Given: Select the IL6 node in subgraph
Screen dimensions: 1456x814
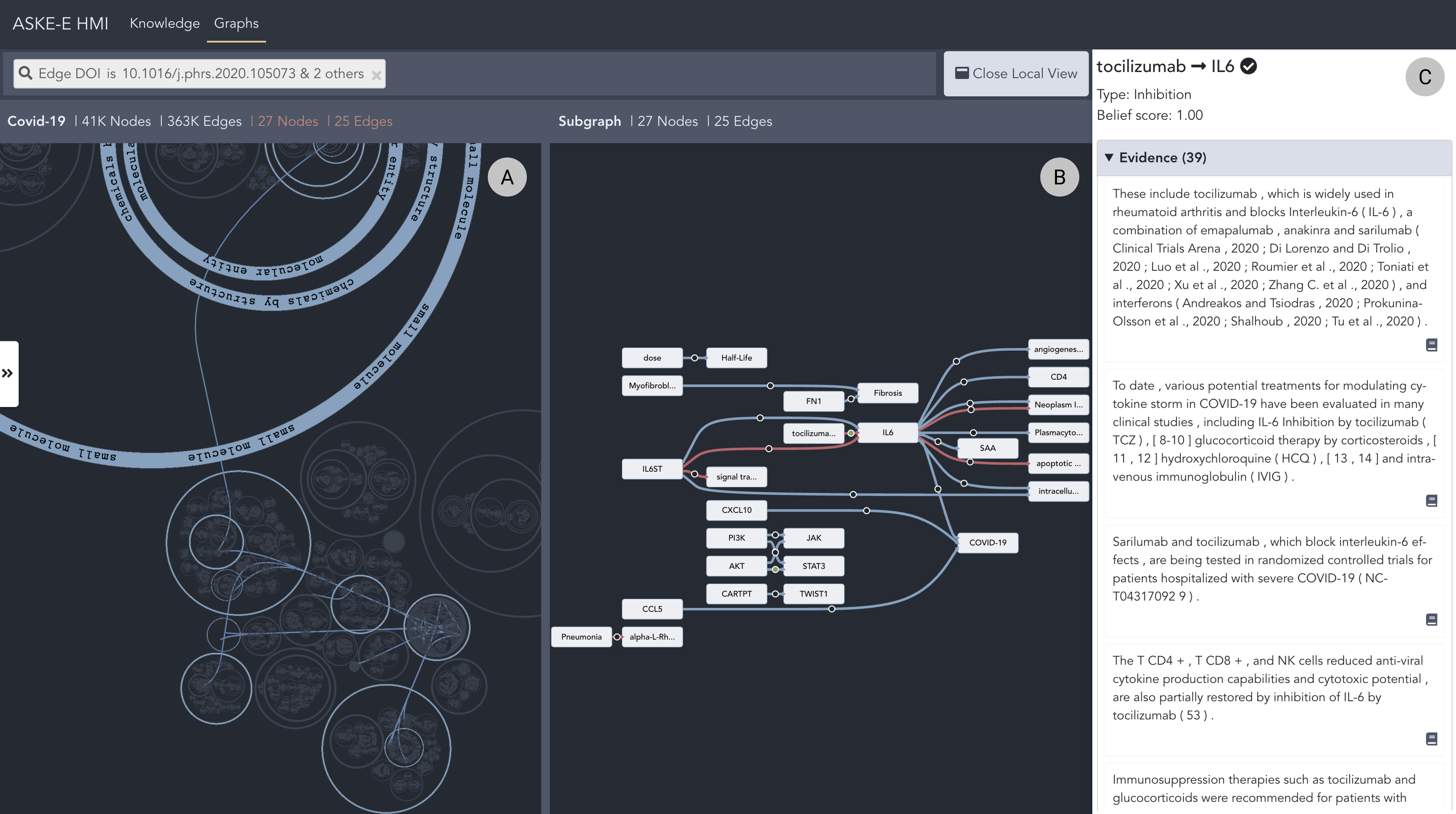Looking at the screenshot, I should click(x=887, y=432).
